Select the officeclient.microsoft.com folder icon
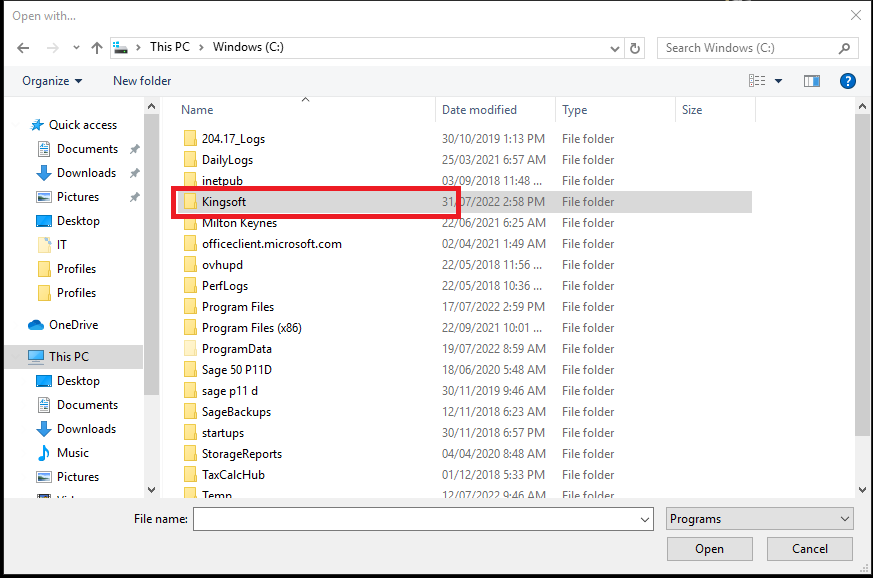This screenshot has width=873, height=578. (190, 244)
